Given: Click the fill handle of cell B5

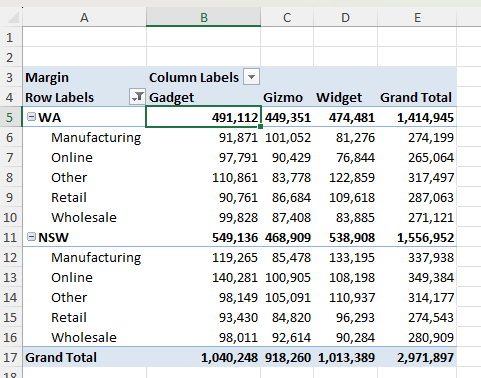Looking at the screenshot, I should (260, 127).
